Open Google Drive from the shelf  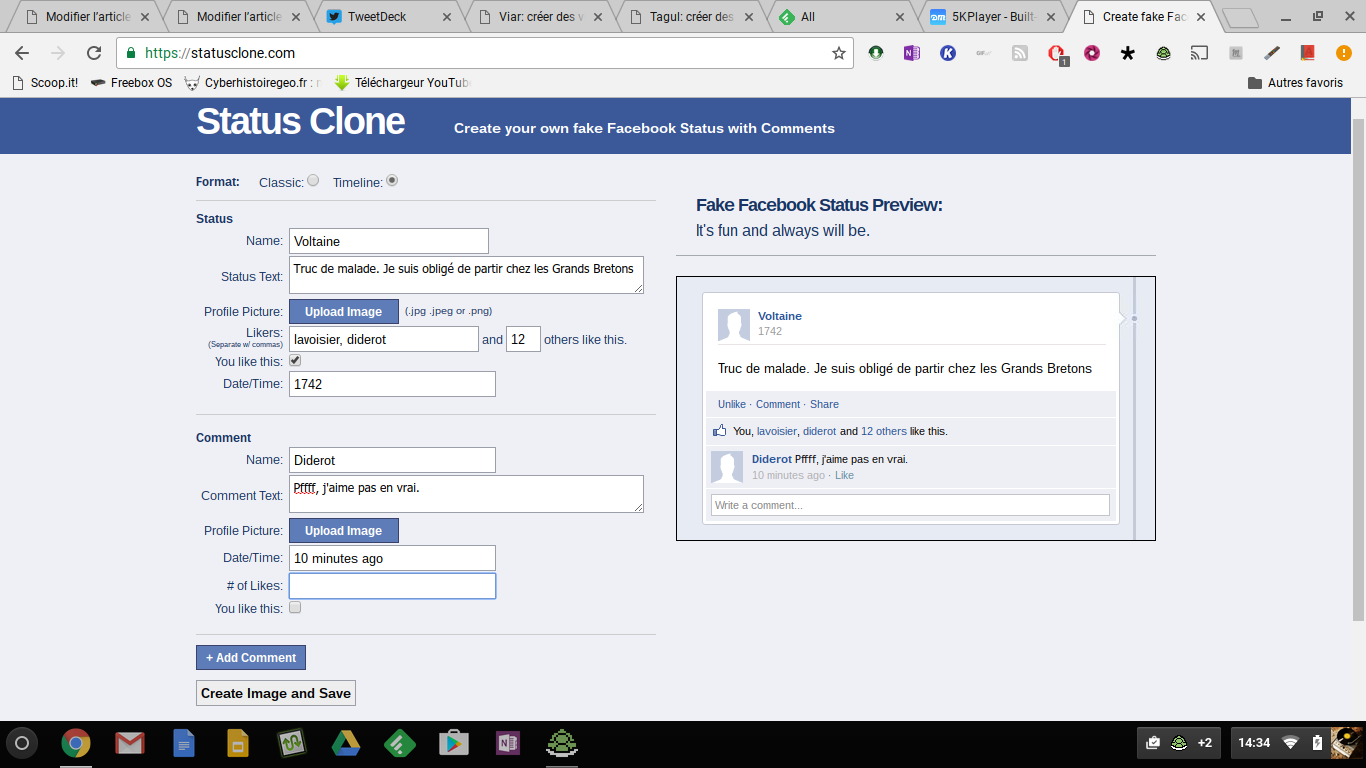click(x=346, y=743)
